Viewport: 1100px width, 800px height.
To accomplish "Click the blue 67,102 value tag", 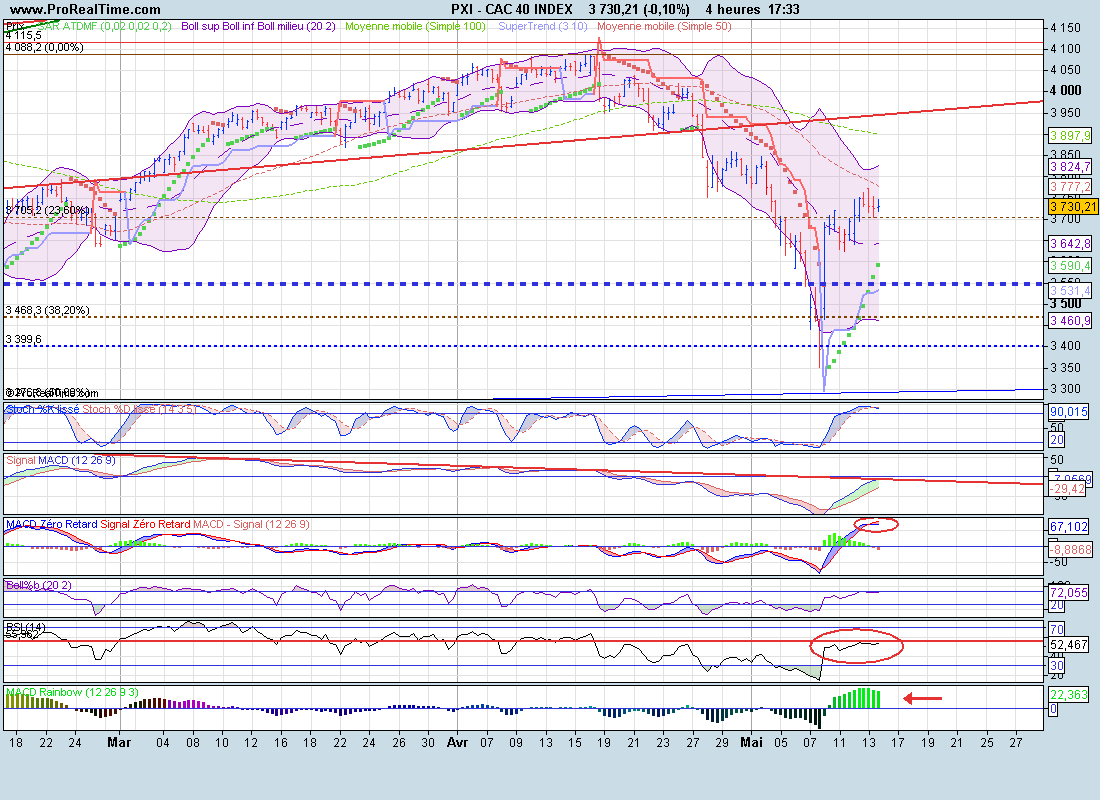I will coord(1069,526).
